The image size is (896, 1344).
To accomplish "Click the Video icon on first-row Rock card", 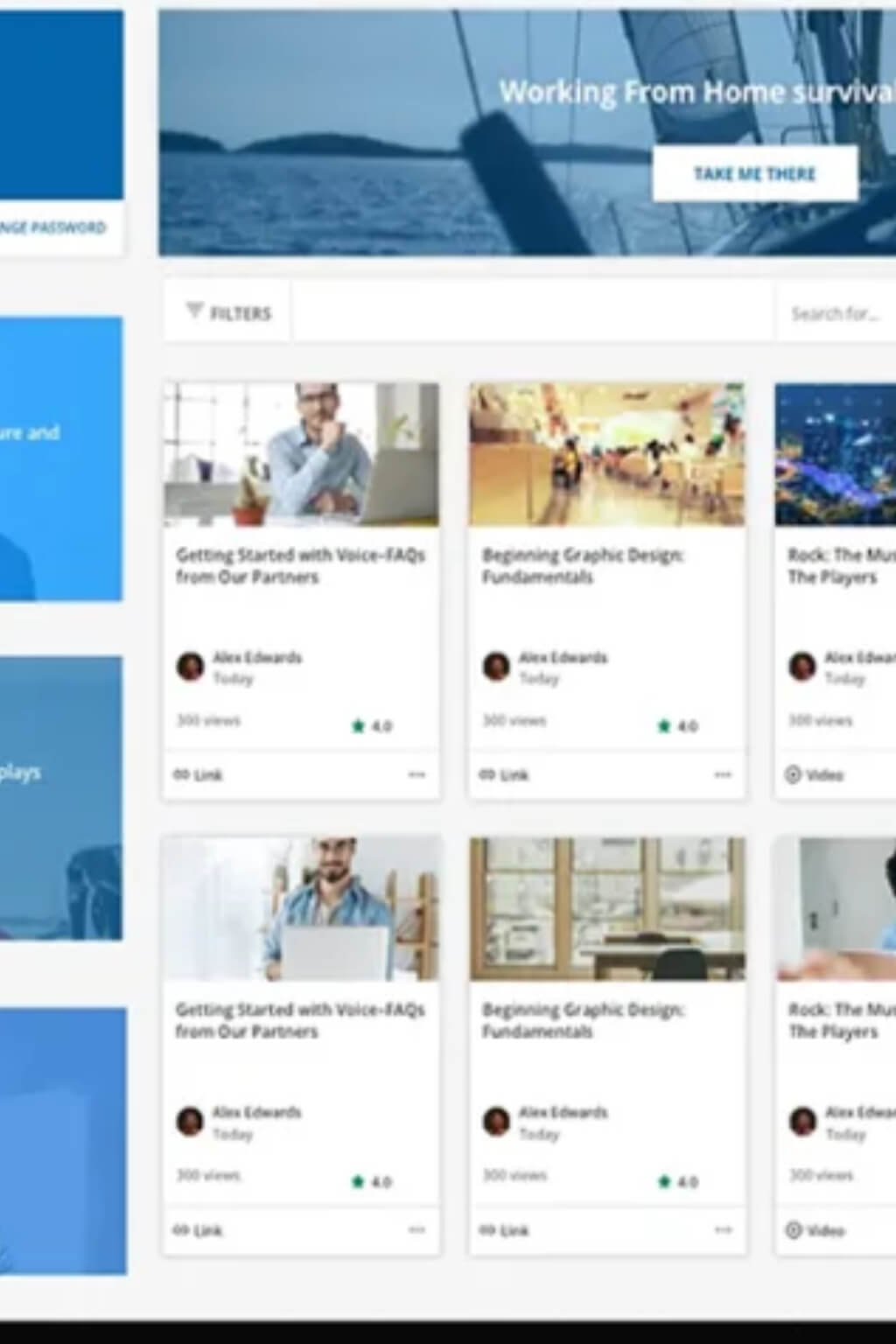I will pos(794,774).
